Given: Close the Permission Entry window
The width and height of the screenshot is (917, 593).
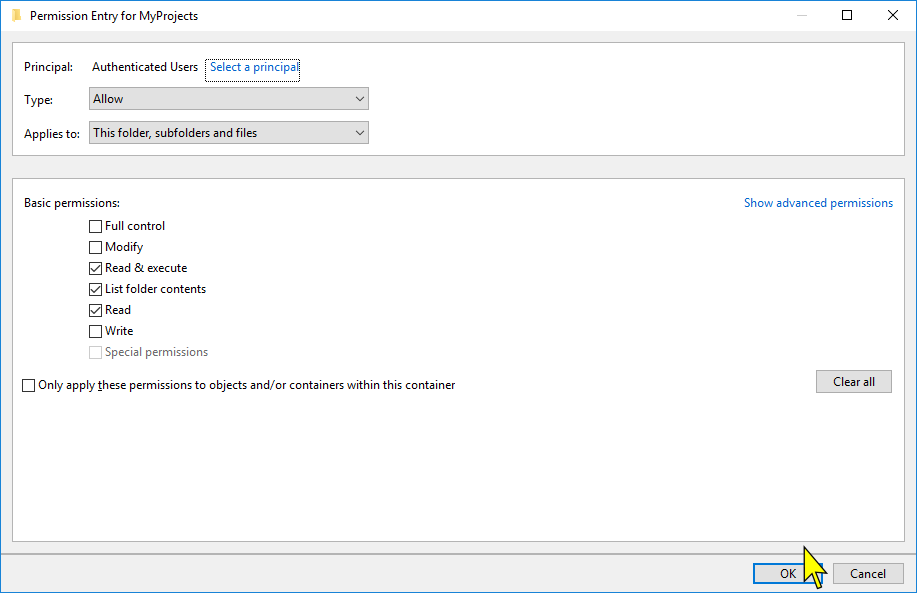Looking at the screenshot, I should point(892,15).
